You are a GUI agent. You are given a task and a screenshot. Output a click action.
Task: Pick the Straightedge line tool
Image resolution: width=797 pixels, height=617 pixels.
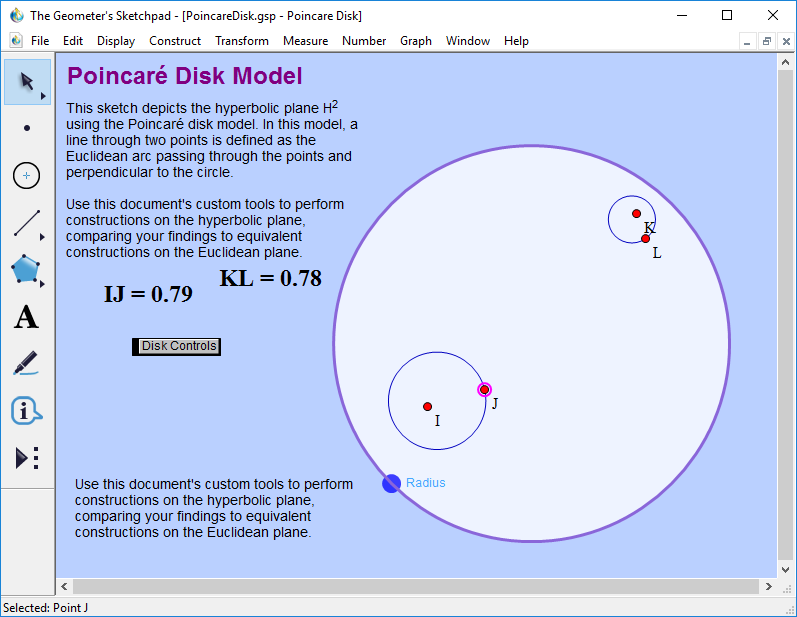click(x=27, y=223)
